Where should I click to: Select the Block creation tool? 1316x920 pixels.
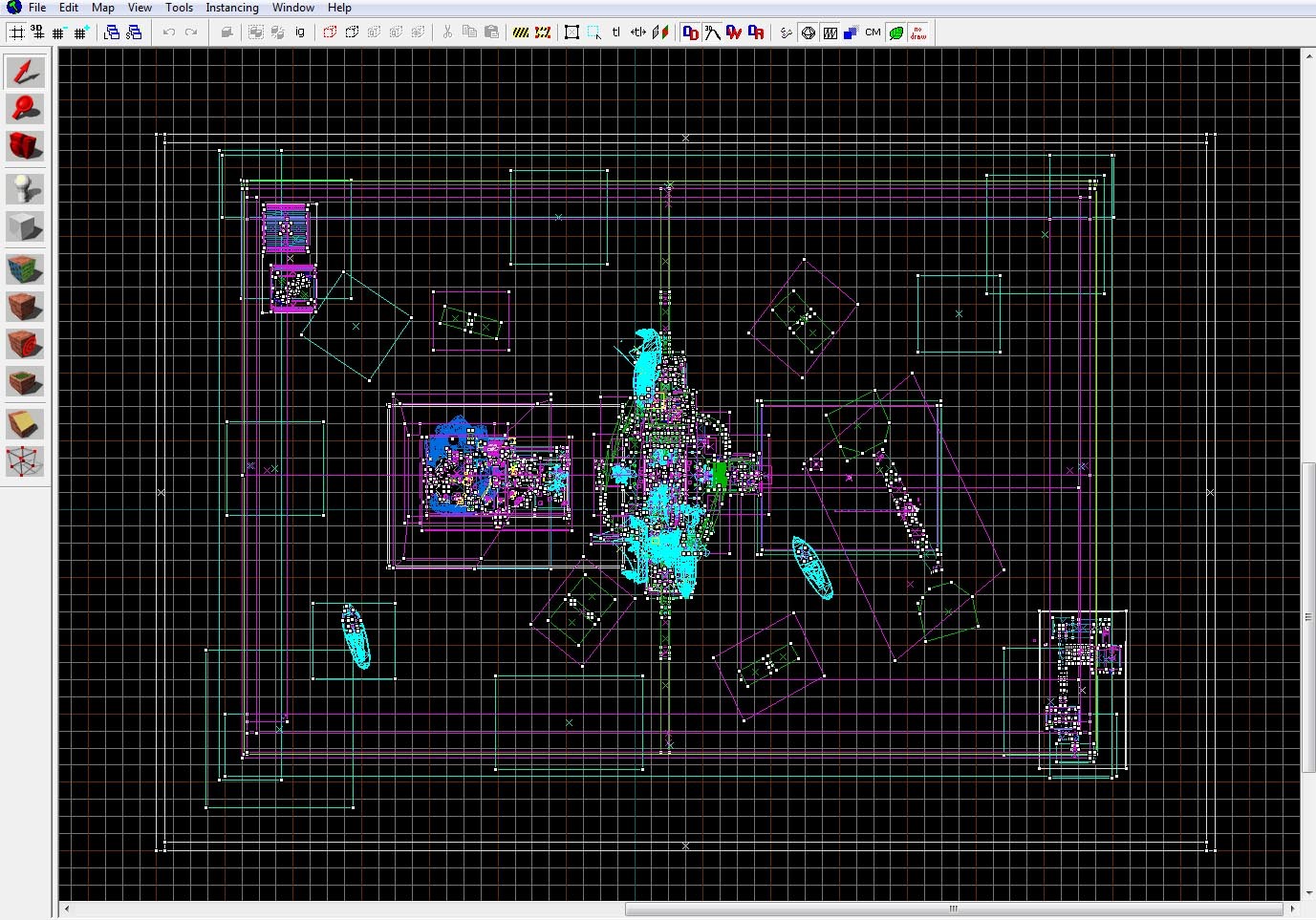click(x=26, y=226)
